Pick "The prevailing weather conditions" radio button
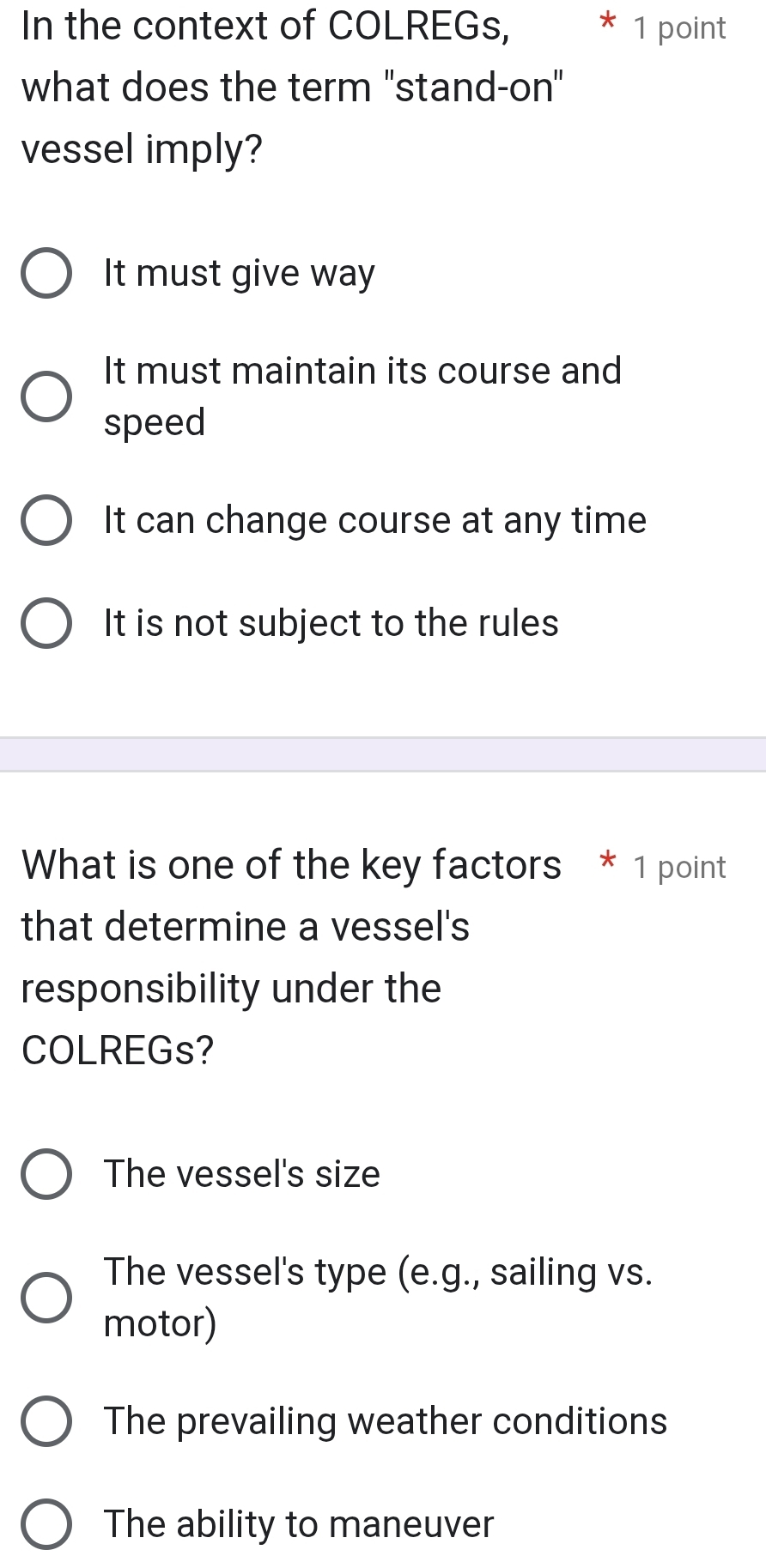766x1568 pixels. pyautogui.click(x=46, y=1421)
